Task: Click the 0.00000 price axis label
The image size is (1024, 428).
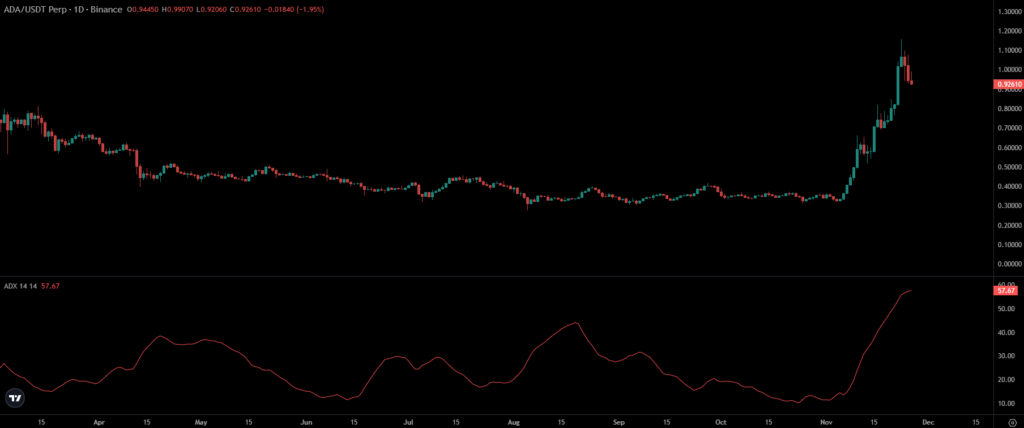Action: (x=1009, y=264)
